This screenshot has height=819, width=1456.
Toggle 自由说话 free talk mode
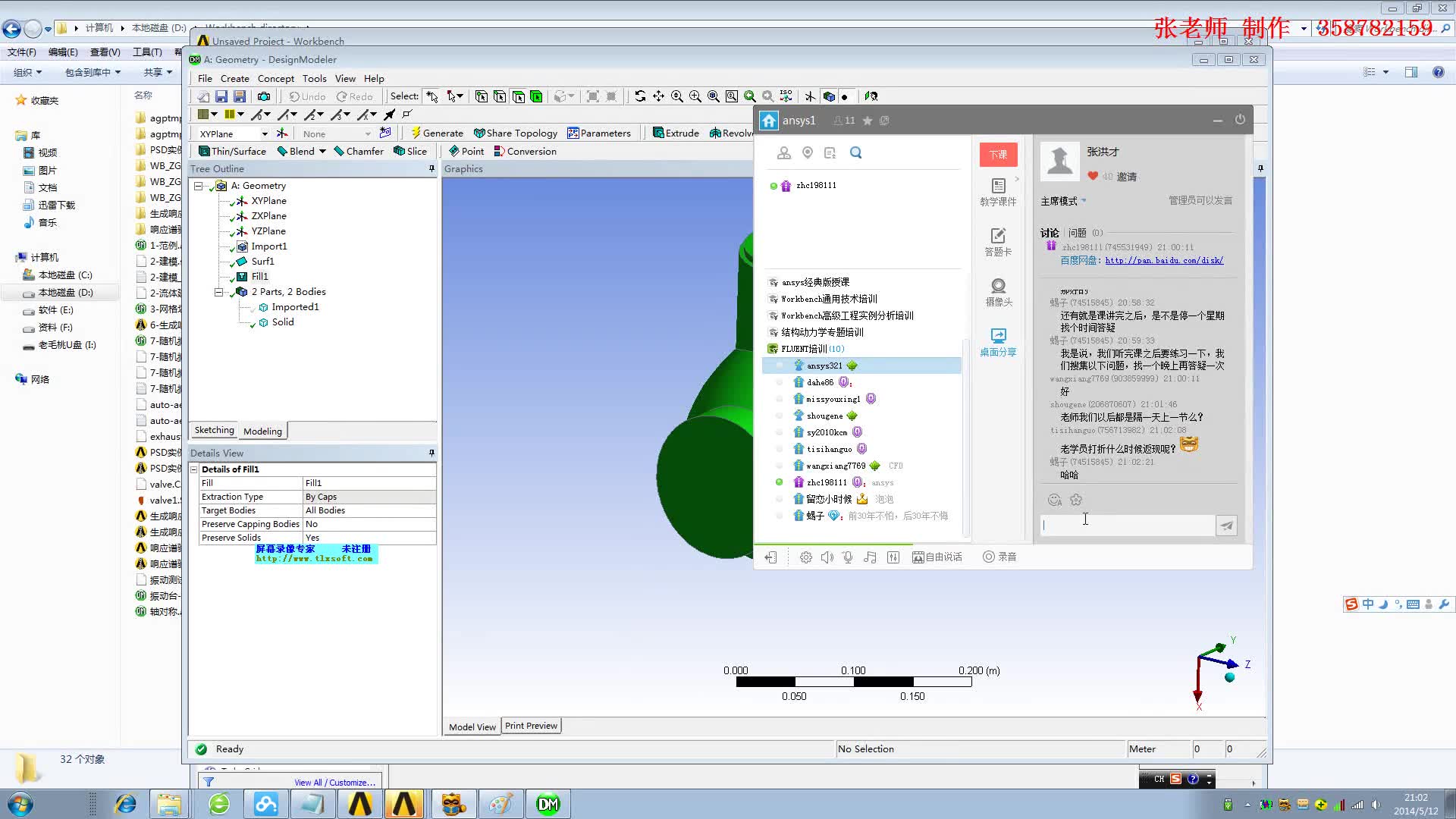click(x=937, y=557)
